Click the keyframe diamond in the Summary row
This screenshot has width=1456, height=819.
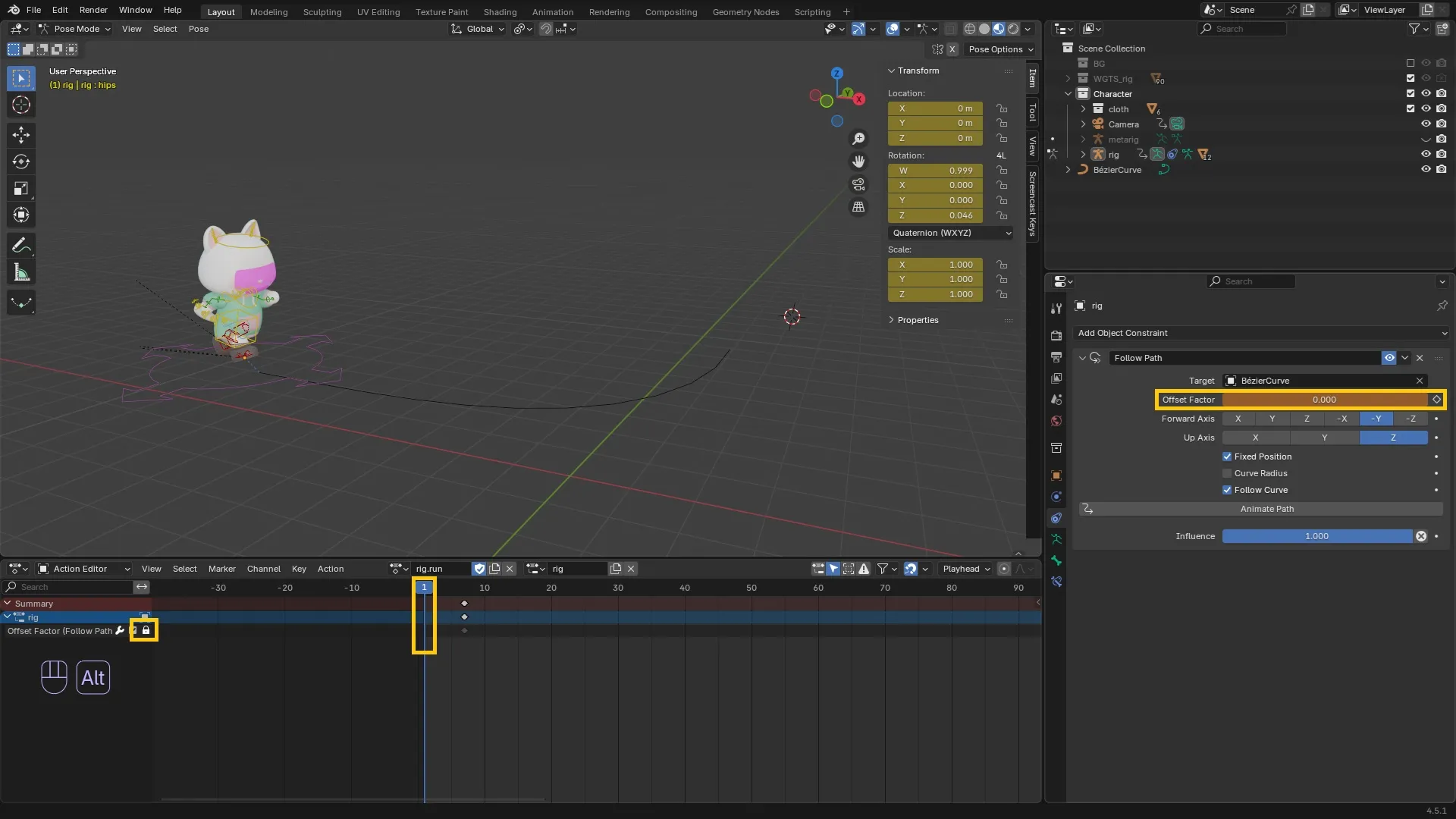point(464,604)
